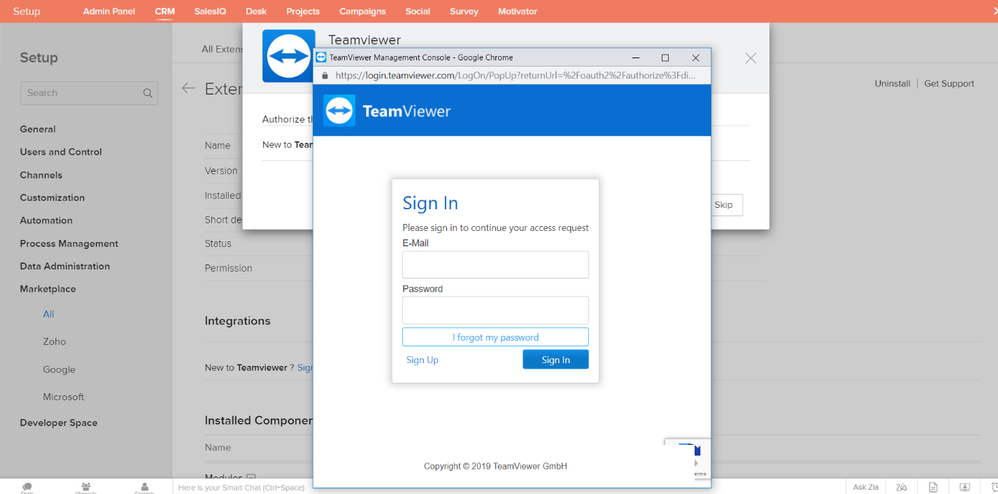The width and height of the screenshot is (998, 494).
Task: Click the Skip button in the authorize dialog
Action: 723,205
